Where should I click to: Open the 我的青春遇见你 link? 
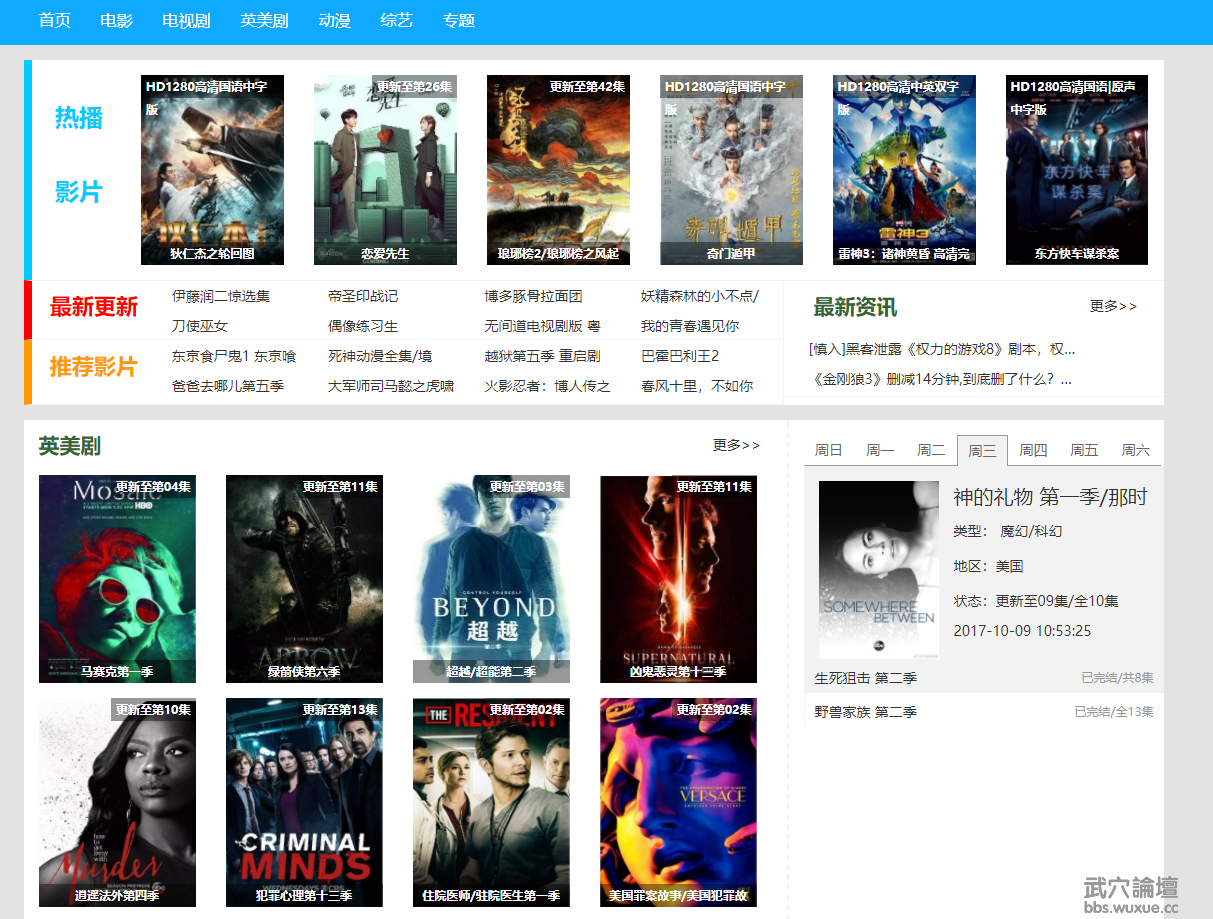coord(690,326)
